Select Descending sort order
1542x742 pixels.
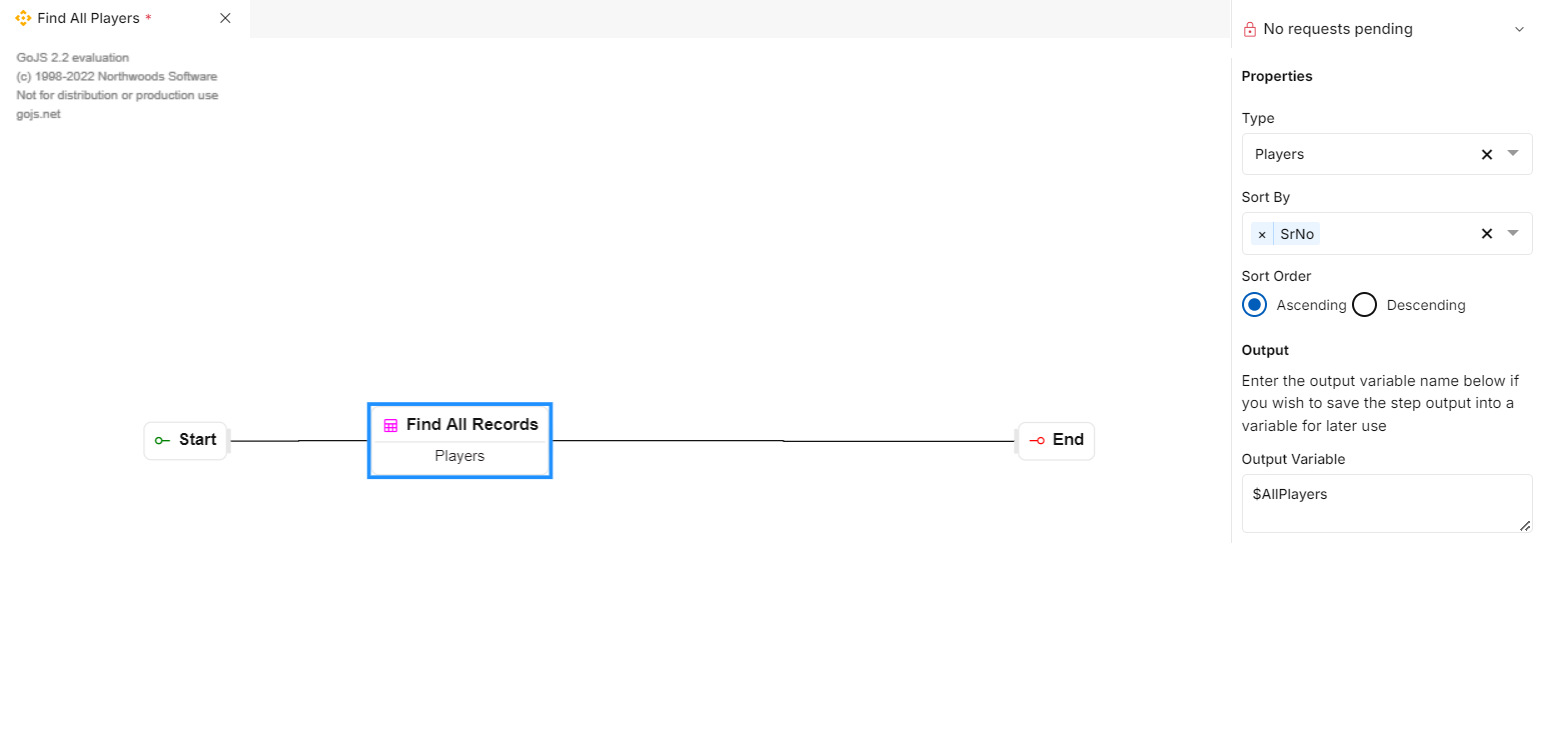(1364, 305)
